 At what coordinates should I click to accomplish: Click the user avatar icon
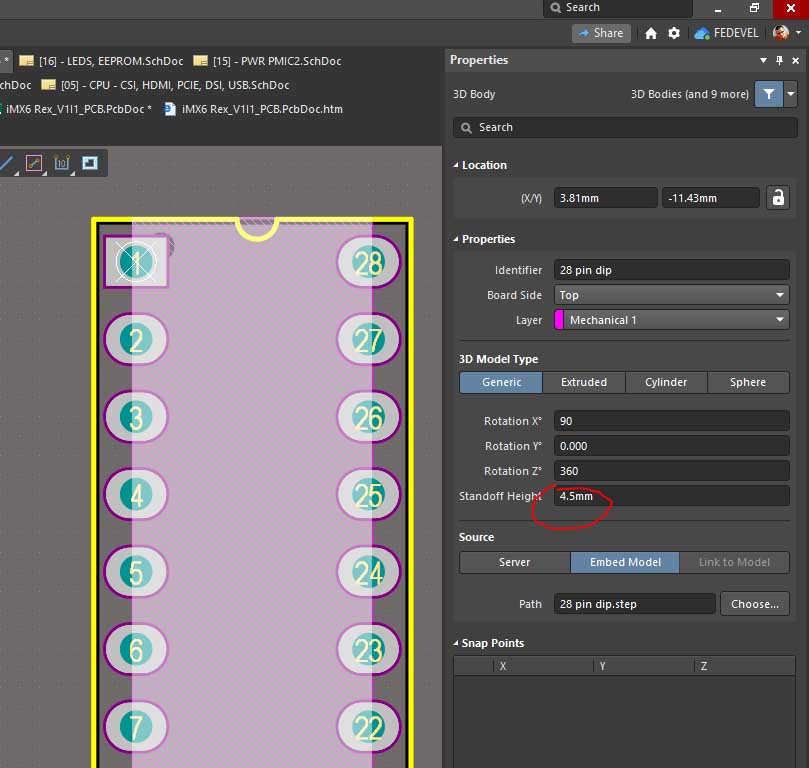coord(781,33)
